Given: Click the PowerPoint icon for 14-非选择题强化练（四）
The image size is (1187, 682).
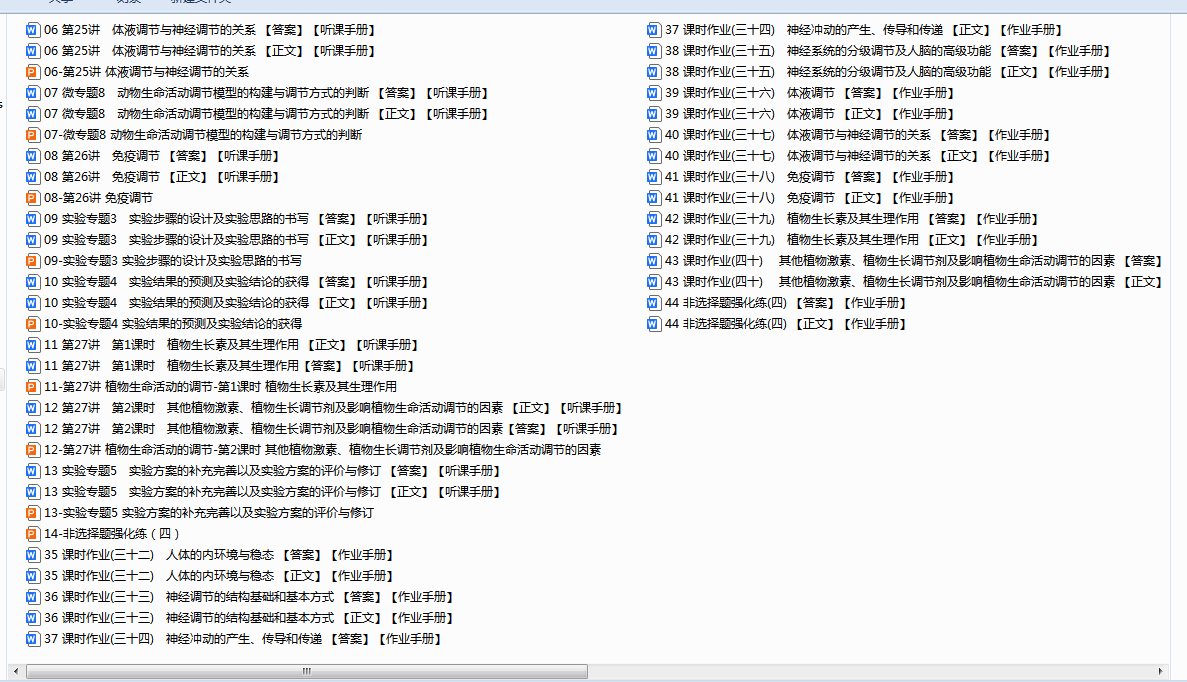Looking at the screenshot, I should tap(32, 534).
